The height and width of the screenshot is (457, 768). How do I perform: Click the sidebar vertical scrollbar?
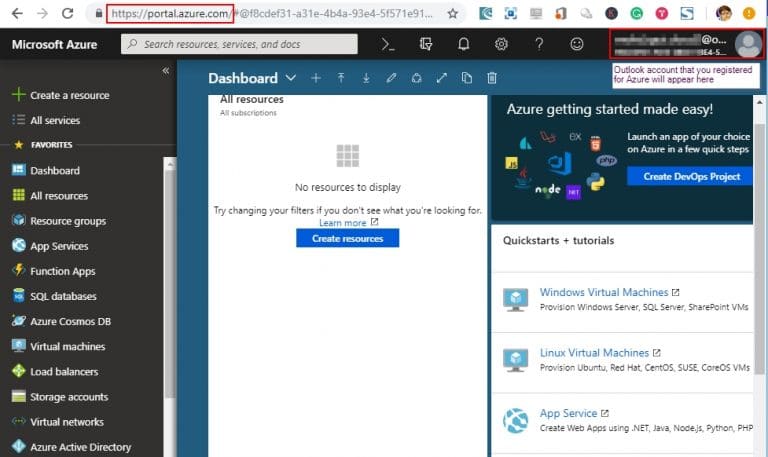click(170, 284)
